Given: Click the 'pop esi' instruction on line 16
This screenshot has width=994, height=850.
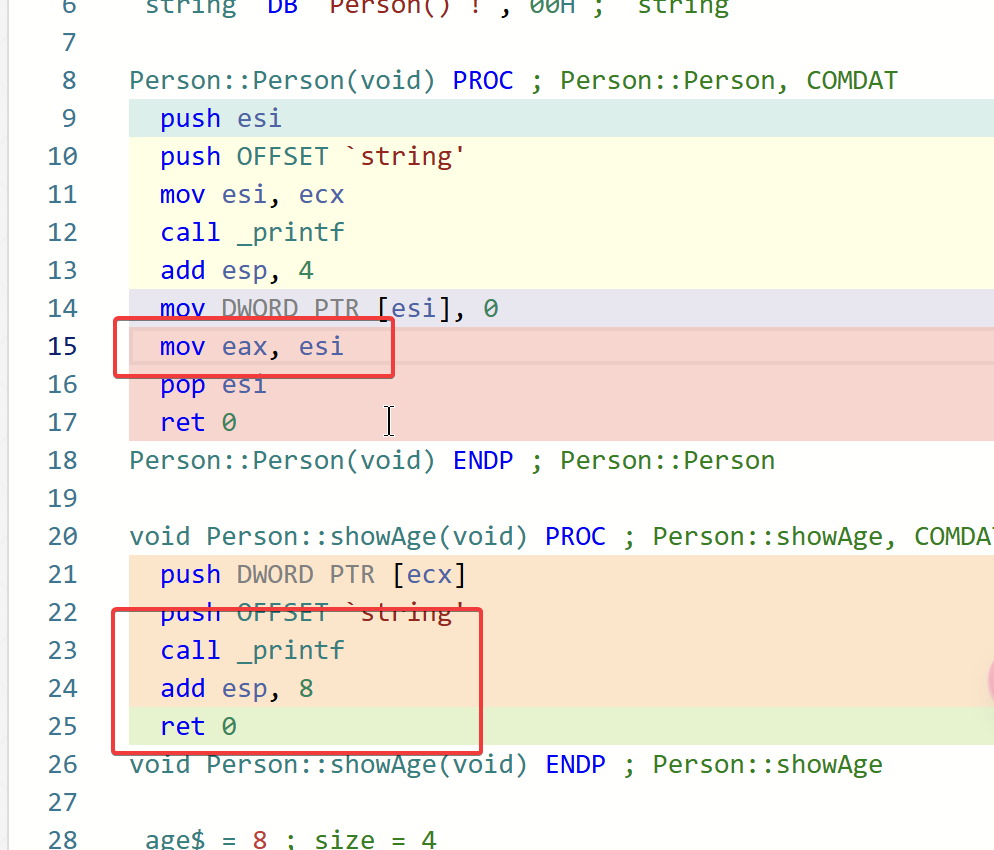Looking at the screenshot, I should (x=213, y=385).
